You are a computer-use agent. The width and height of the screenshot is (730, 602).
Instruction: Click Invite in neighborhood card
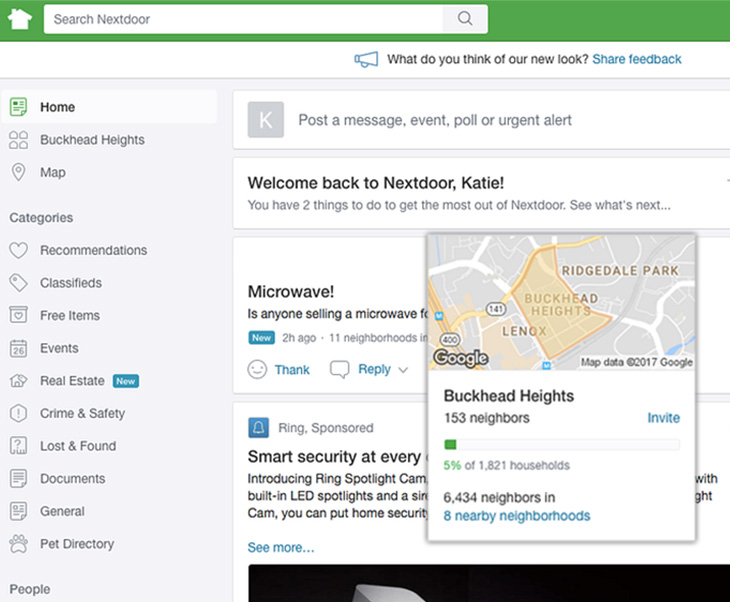click(x=663, y=418)
